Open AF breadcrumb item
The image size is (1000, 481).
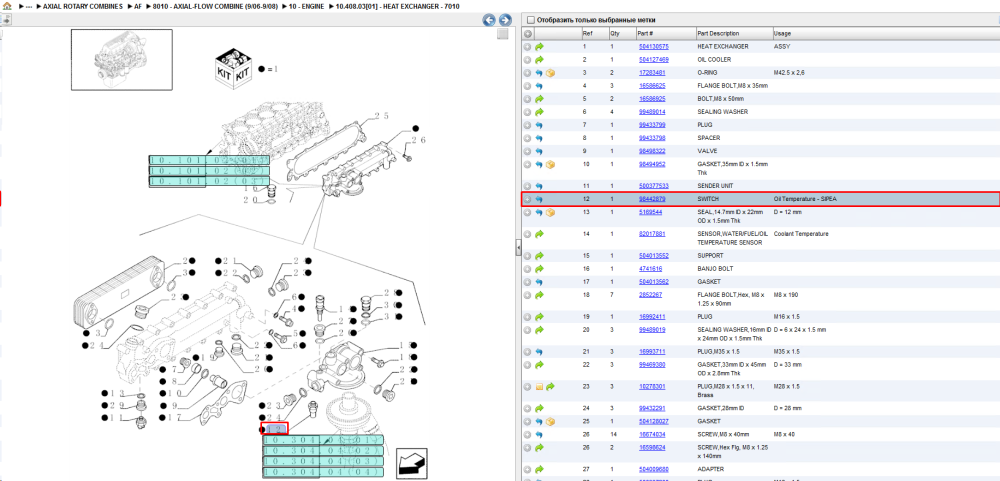click(138, 6)
